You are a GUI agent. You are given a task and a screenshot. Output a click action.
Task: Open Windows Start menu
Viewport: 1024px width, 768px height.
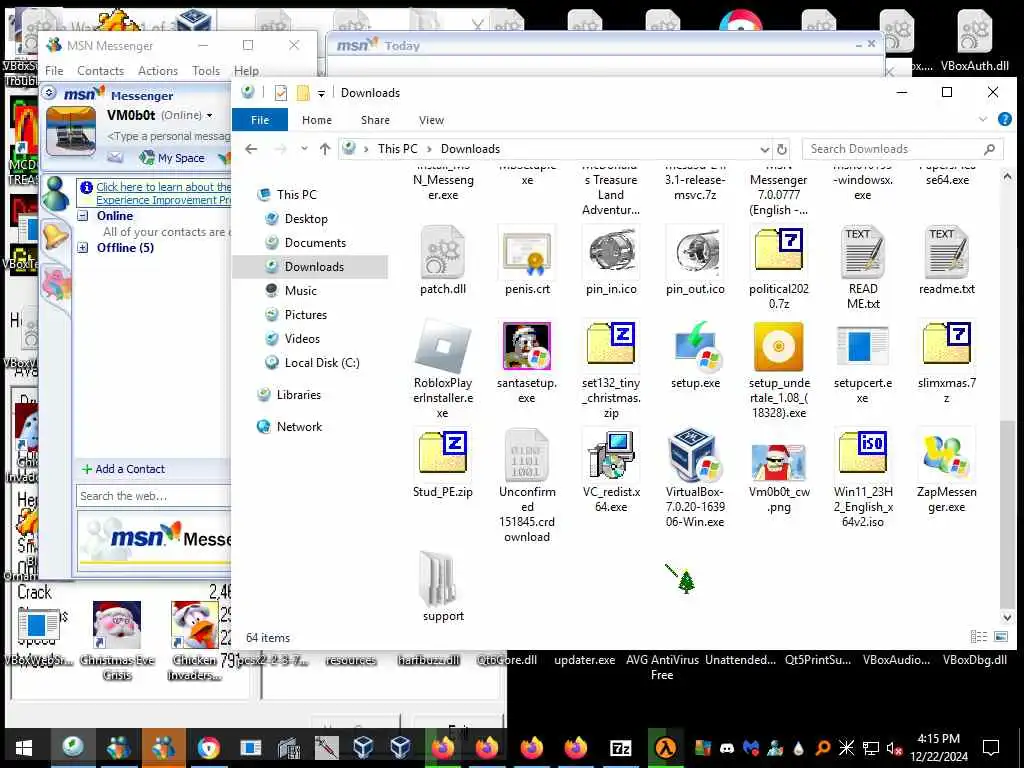point(24,748)
